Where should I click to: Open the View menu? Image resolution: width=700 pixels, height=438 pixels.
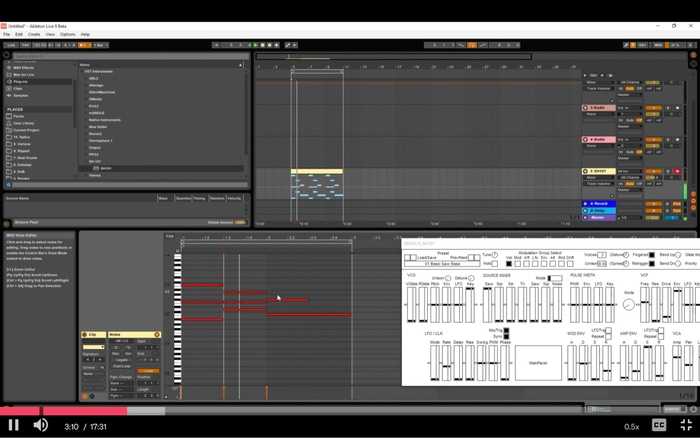pos(50,34)
